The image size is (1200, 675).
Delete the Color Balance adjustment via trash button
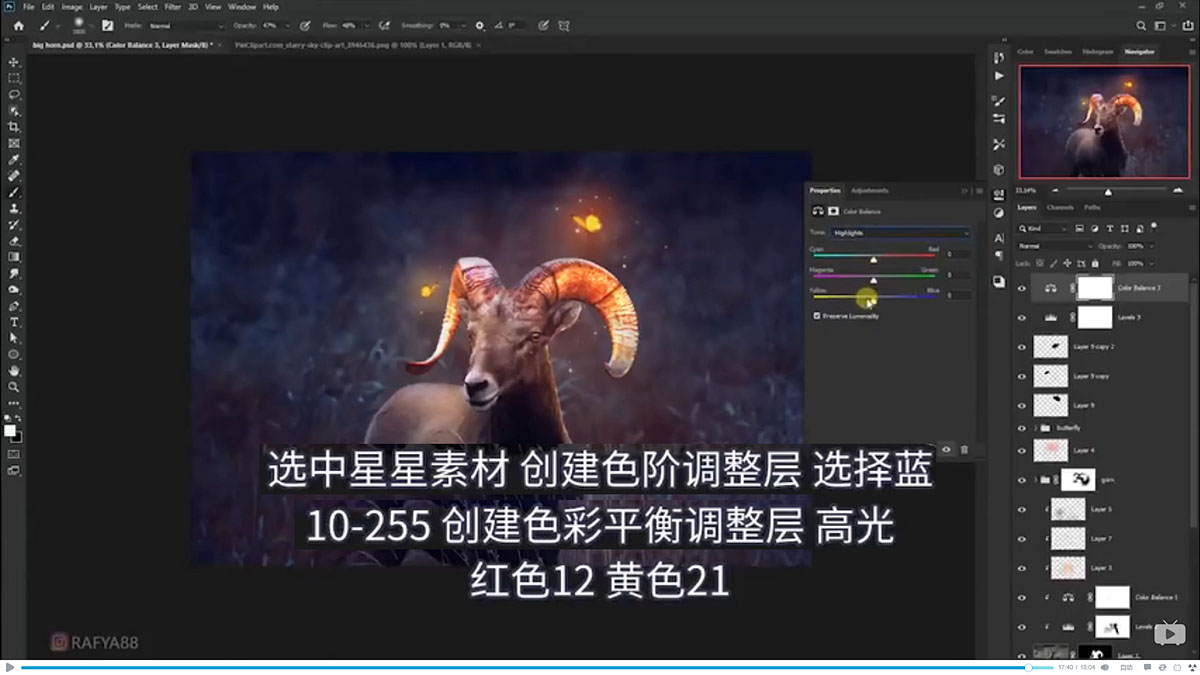coord(963,450)
